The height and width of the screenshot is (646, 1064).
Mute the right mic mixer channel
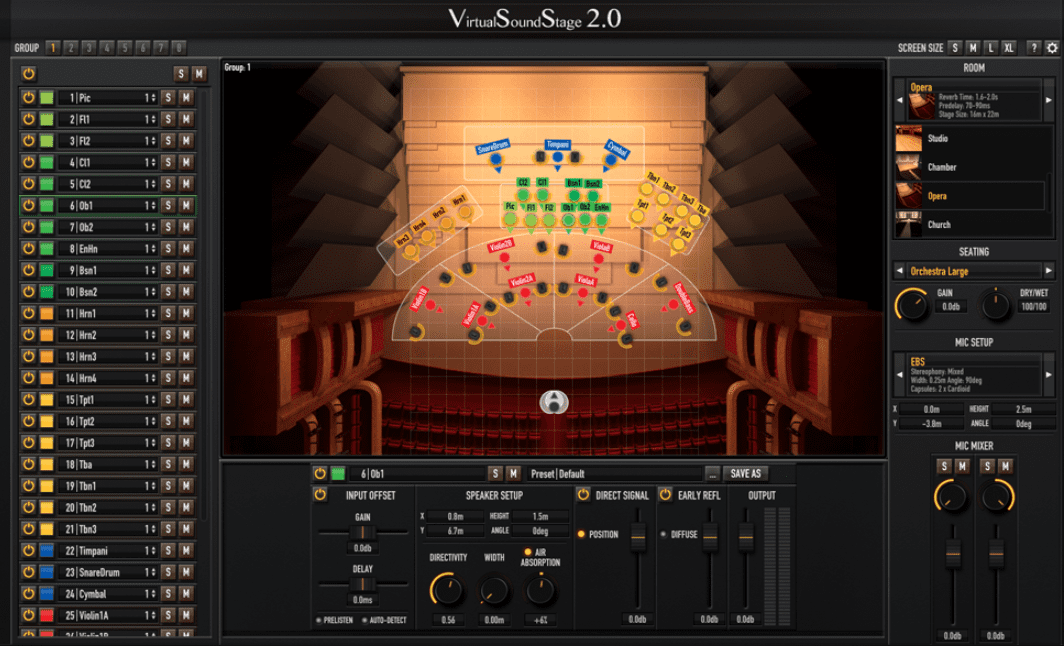[x=1006, y=466]
